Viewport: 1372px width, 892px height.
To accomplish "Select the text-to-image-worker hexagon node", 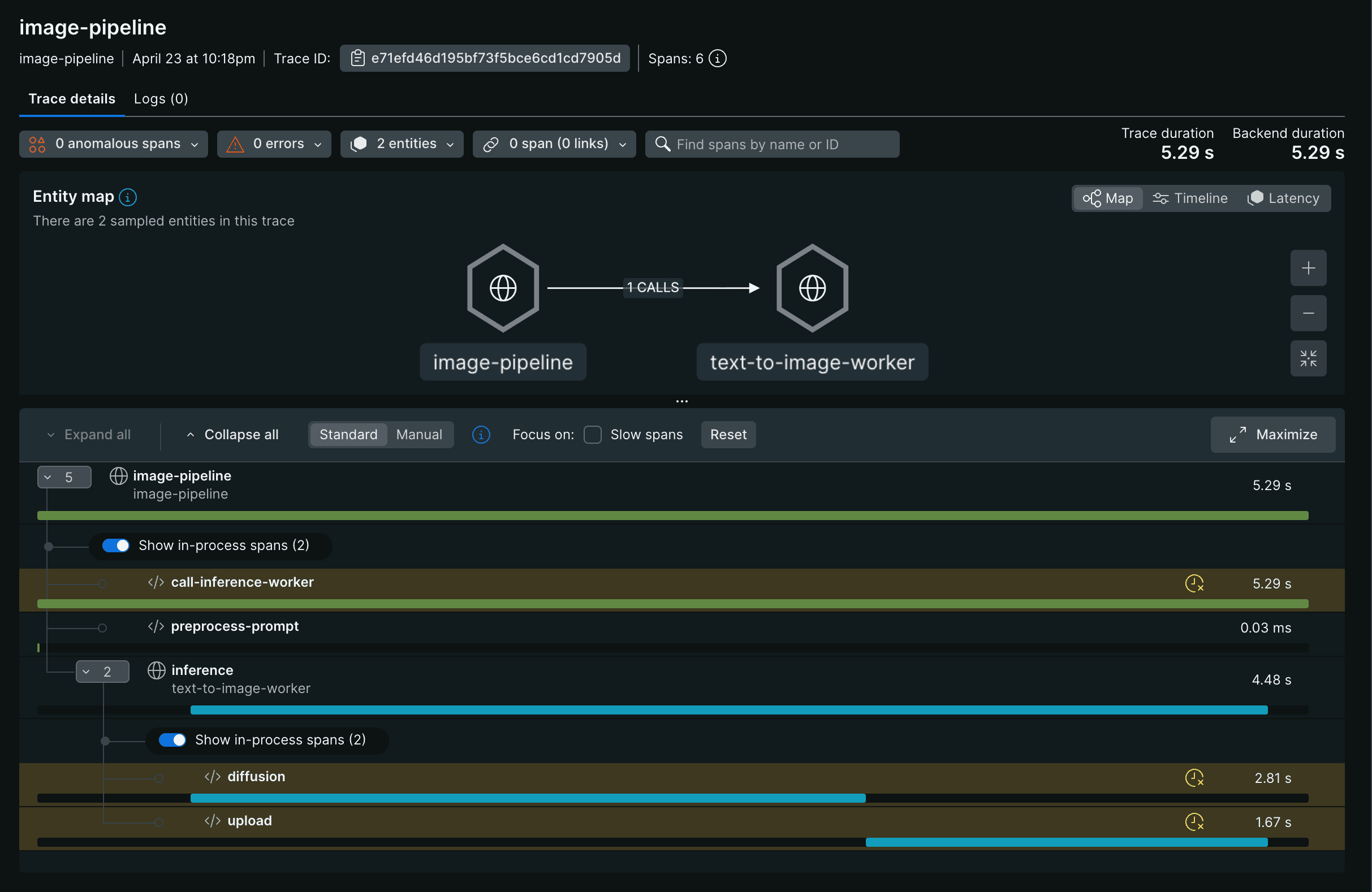I will (x=812, y=288).
